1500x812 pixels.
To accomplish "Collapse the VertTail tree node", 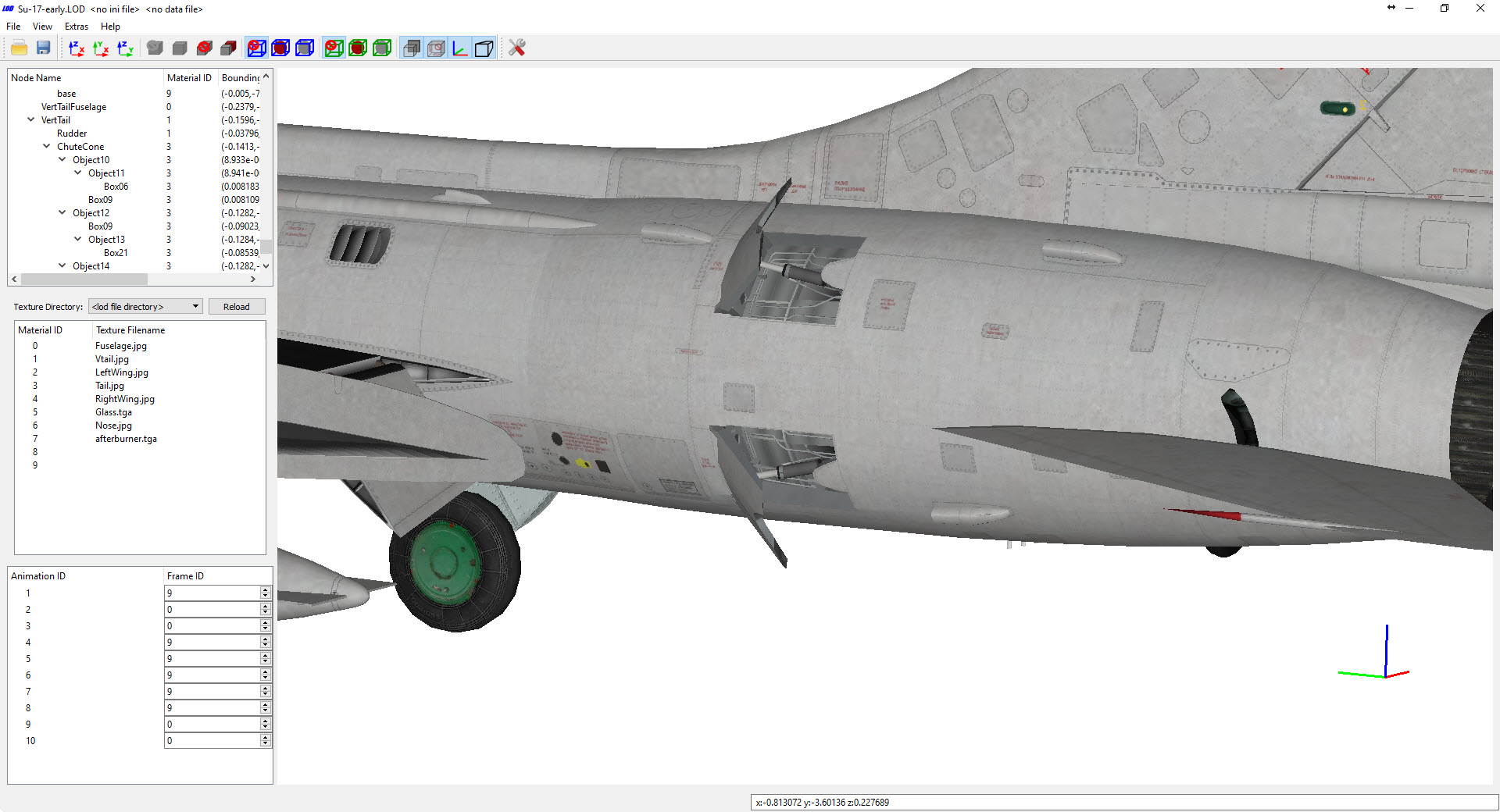I will tap(31, 120).
